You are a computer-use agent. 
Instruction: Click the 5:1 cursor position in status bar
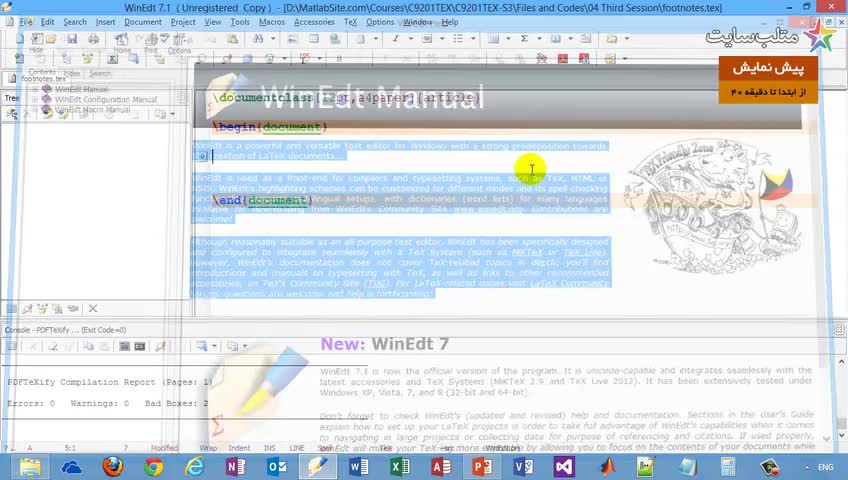pos(70,448)
